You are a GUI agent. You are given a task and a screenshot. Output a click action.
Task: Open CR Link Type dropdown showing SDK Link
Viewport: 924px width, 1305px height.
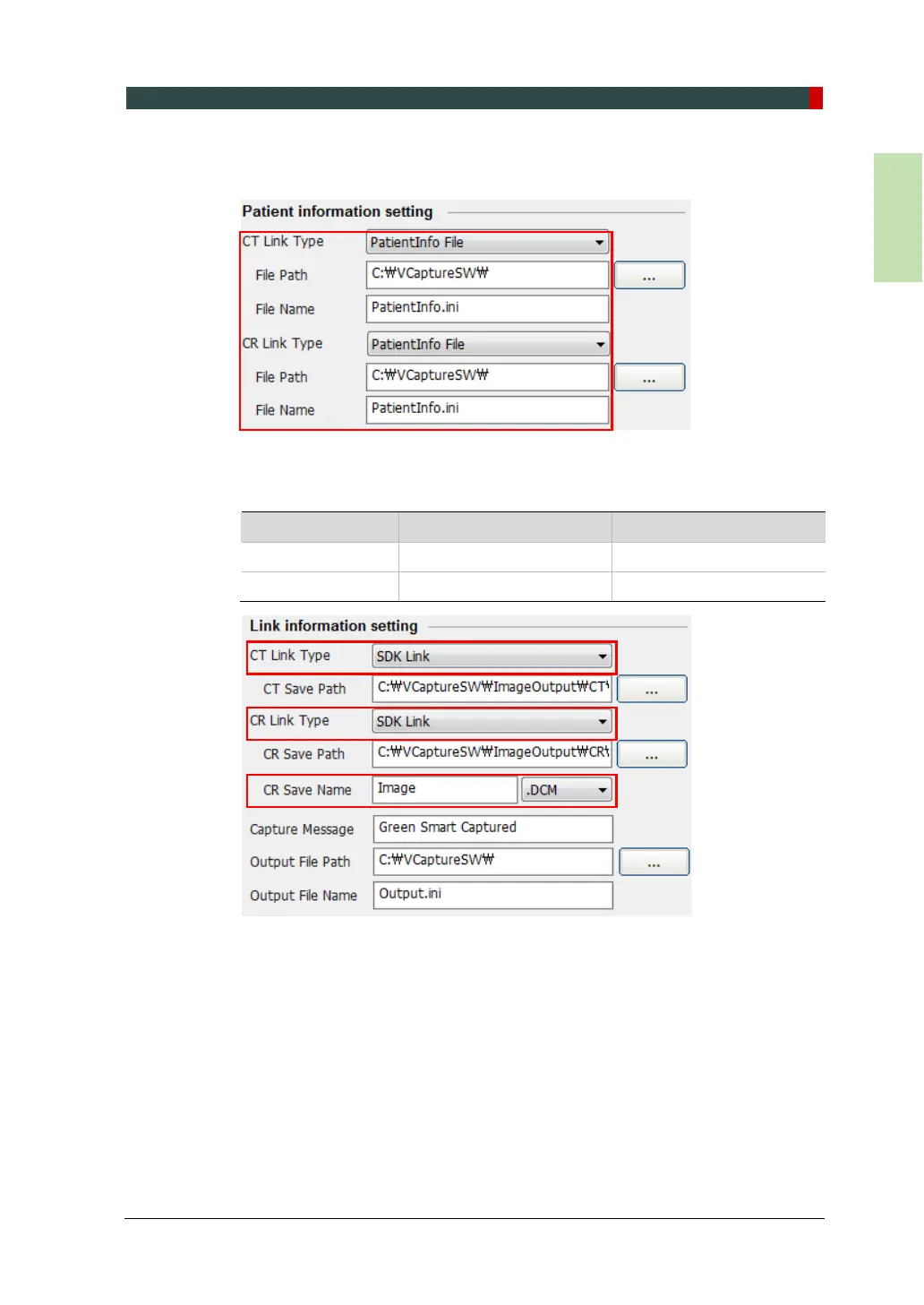(492, 722)
